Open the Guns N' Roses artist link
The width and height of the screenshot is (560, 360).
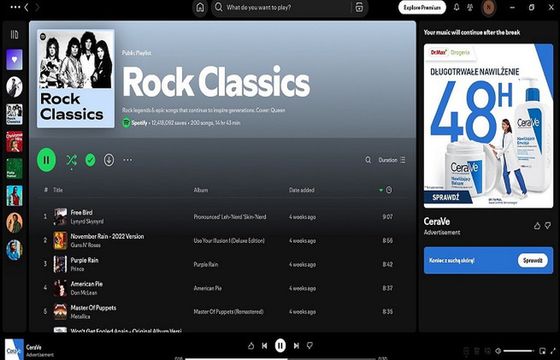pos(85,245)
